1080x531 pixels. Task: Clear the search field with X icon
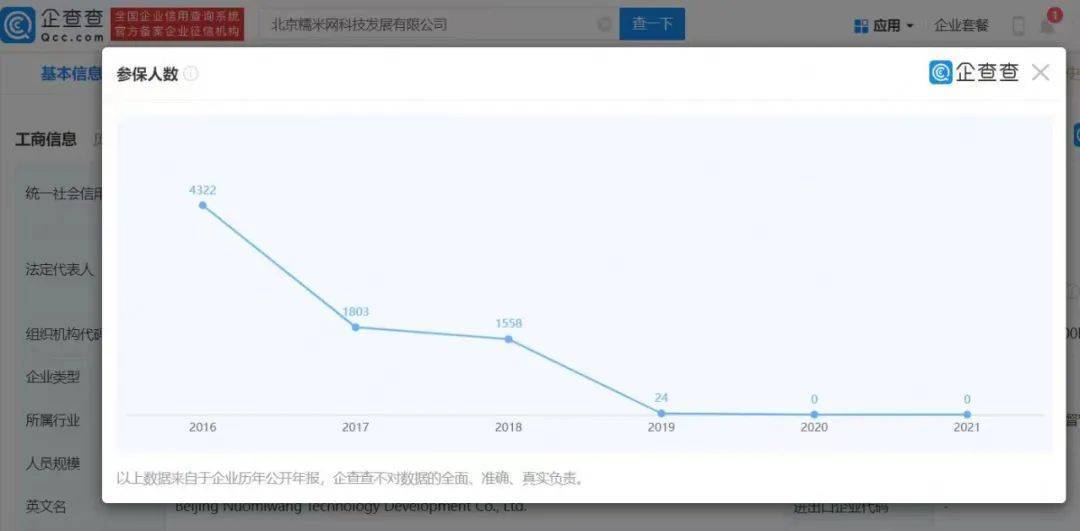click(x=604, y=25)
